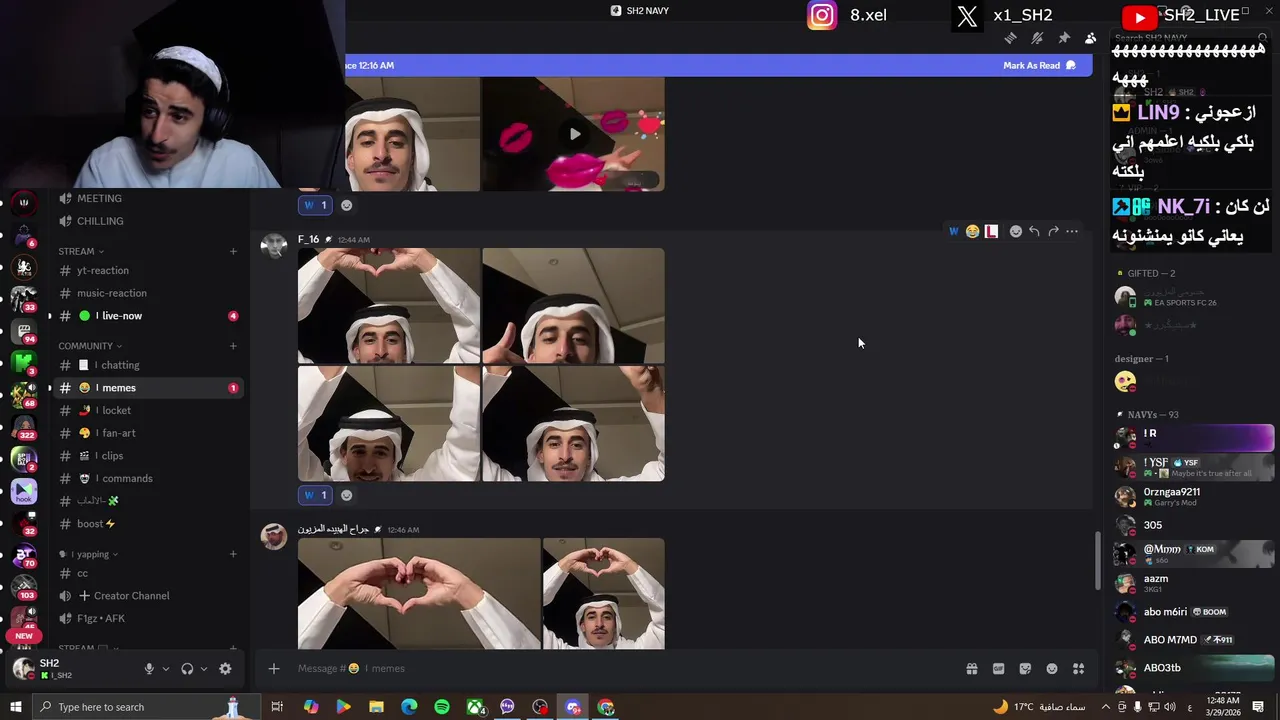
Task: Open the GIF picker
Action: tap(998, 669)
